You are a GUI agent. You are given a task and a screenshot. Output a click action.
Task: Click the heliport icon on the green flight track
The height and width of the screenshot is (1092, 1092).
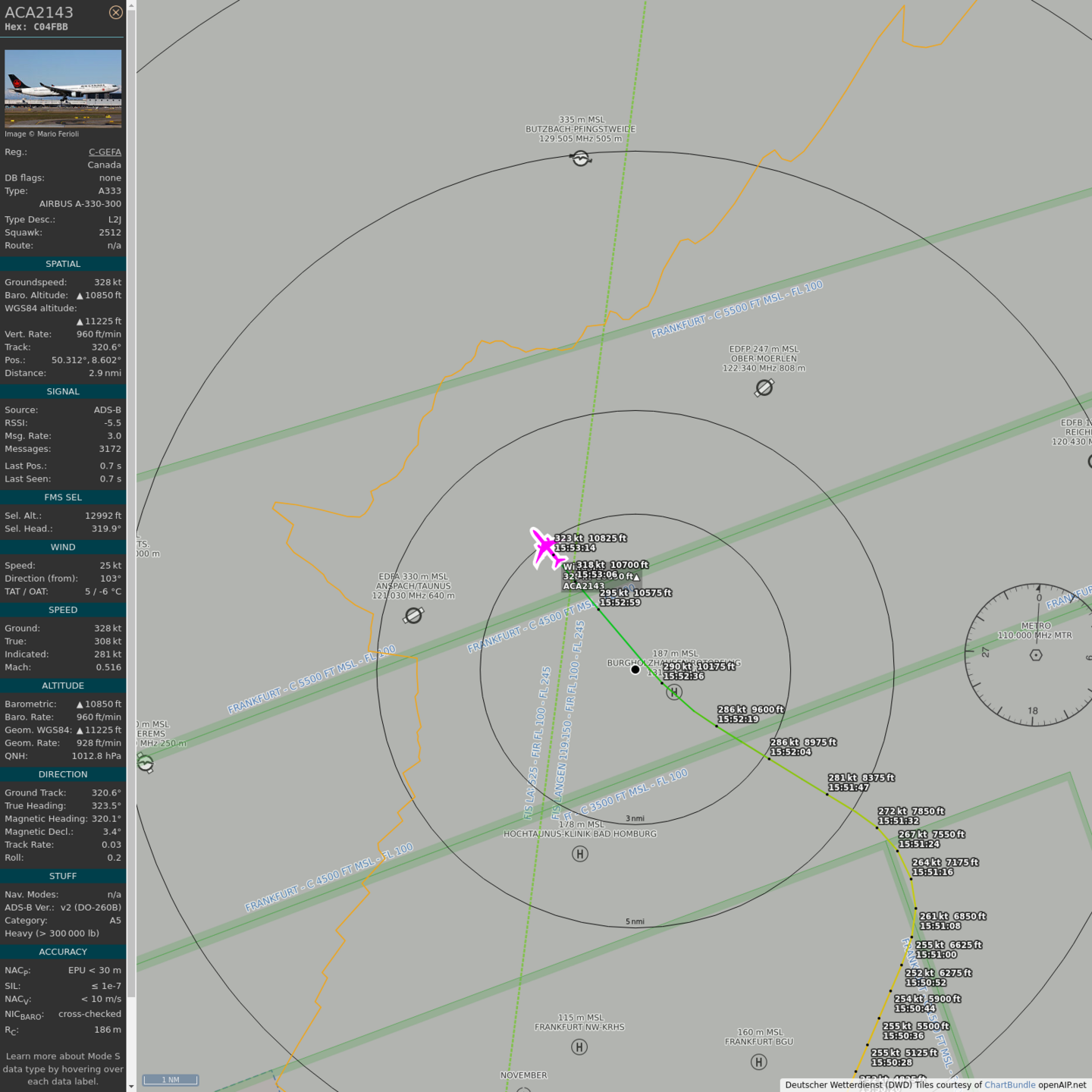point(674,692)
